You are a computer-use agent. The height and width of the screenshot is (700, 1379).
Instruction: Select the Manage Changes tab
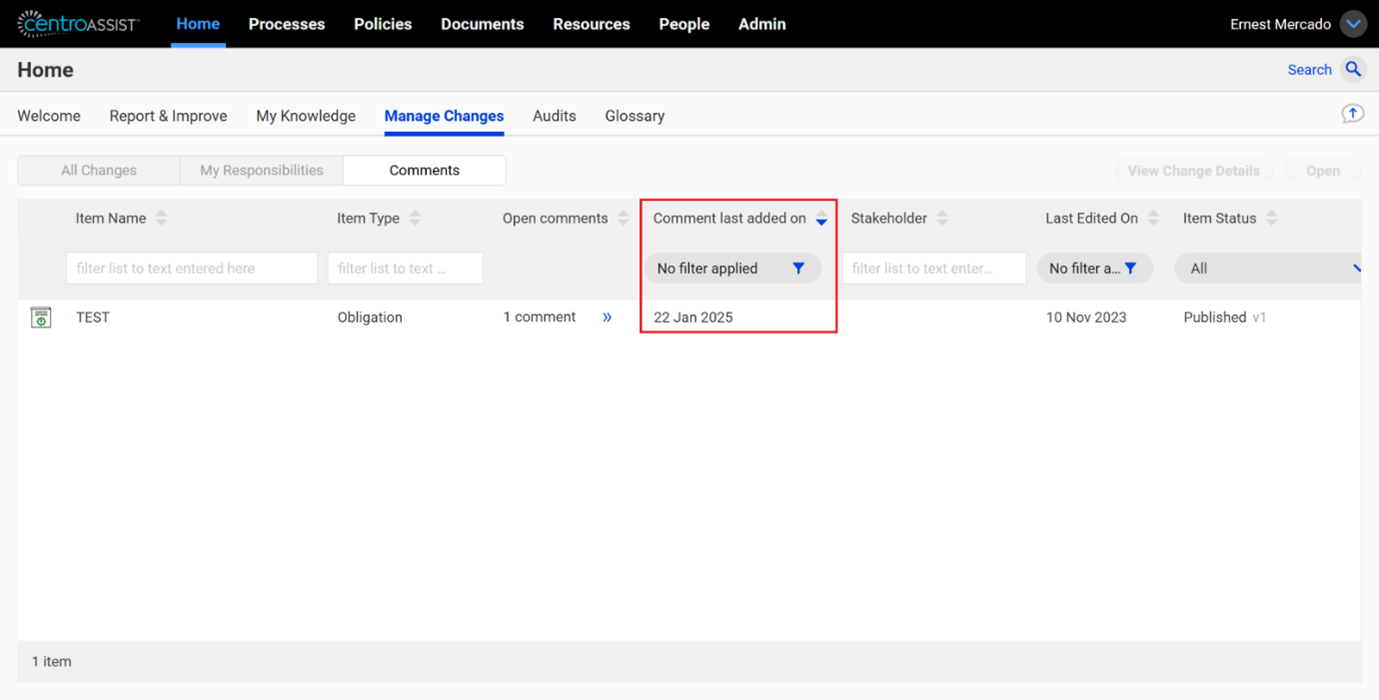444,116
